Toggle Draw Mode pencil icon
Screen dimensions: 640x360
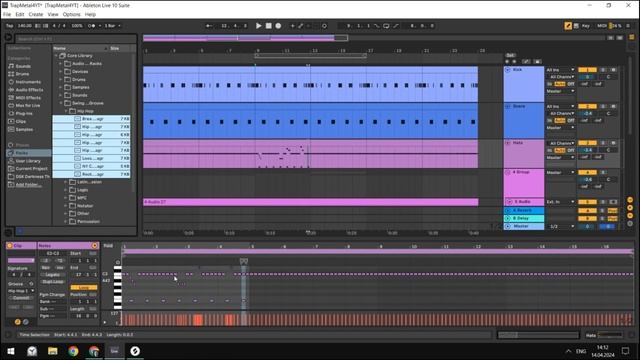point(568,26)
